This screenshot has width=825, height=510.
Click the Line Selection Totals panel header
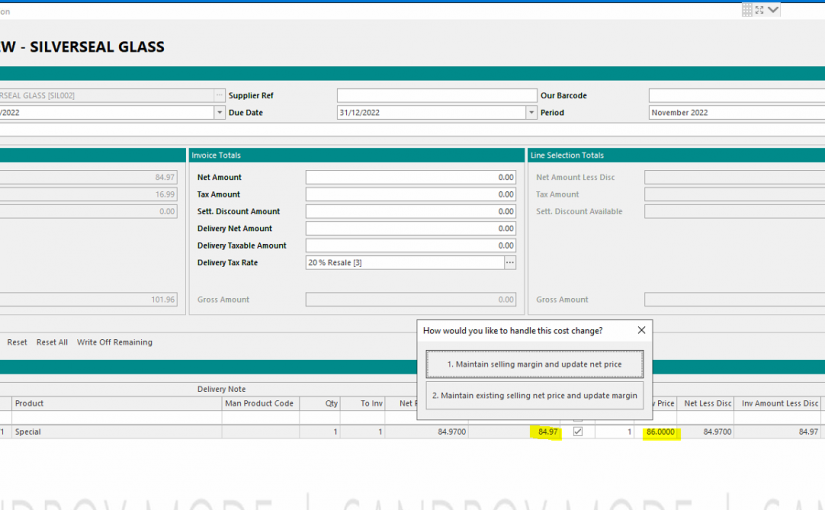[x=677, y=155]
